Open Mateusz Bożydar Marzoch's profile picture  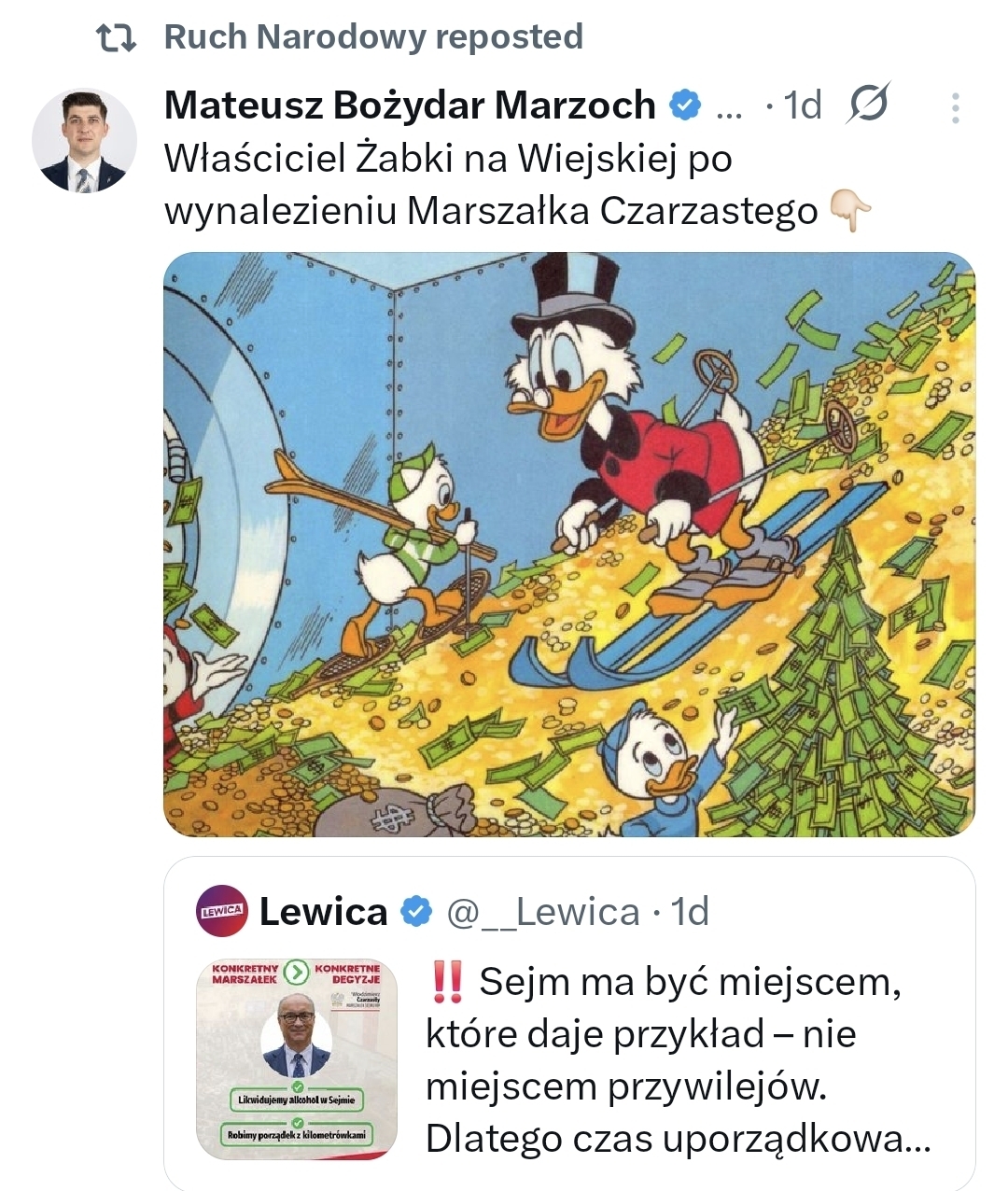pos(85,141)
